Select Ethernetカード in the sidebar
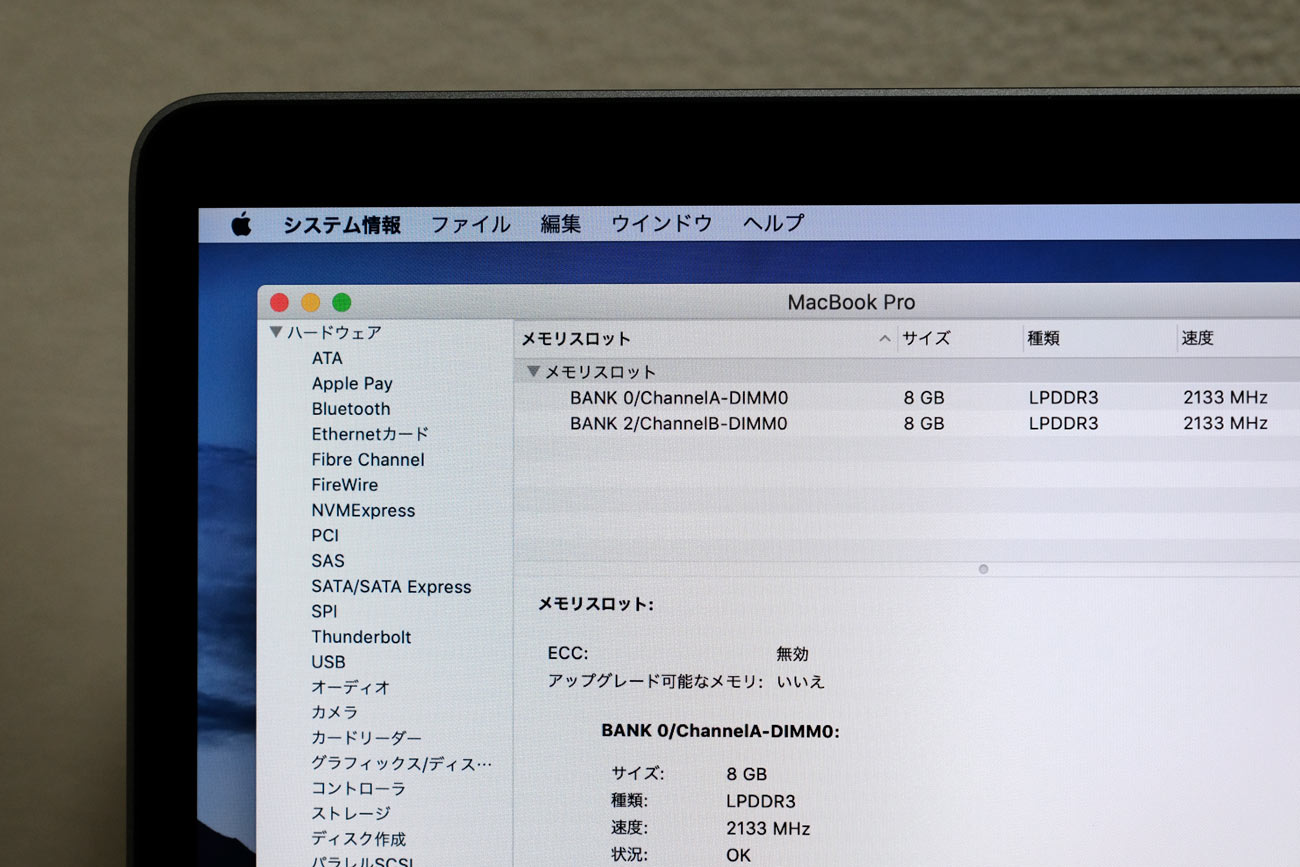1300x867 pixels. (370, 434)
